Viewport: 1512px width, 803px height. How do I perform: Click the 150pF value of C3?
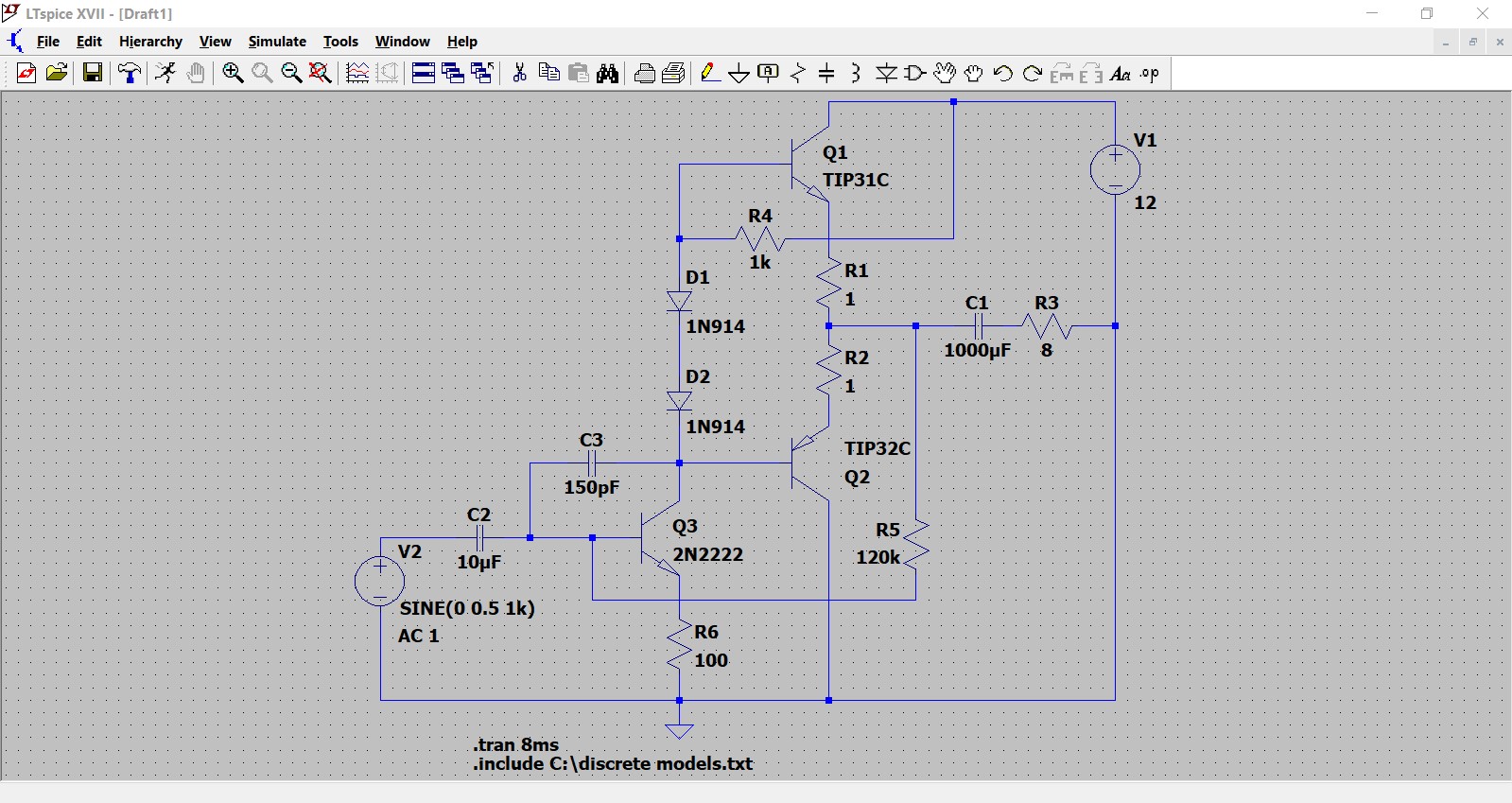(x=592, y=487)
